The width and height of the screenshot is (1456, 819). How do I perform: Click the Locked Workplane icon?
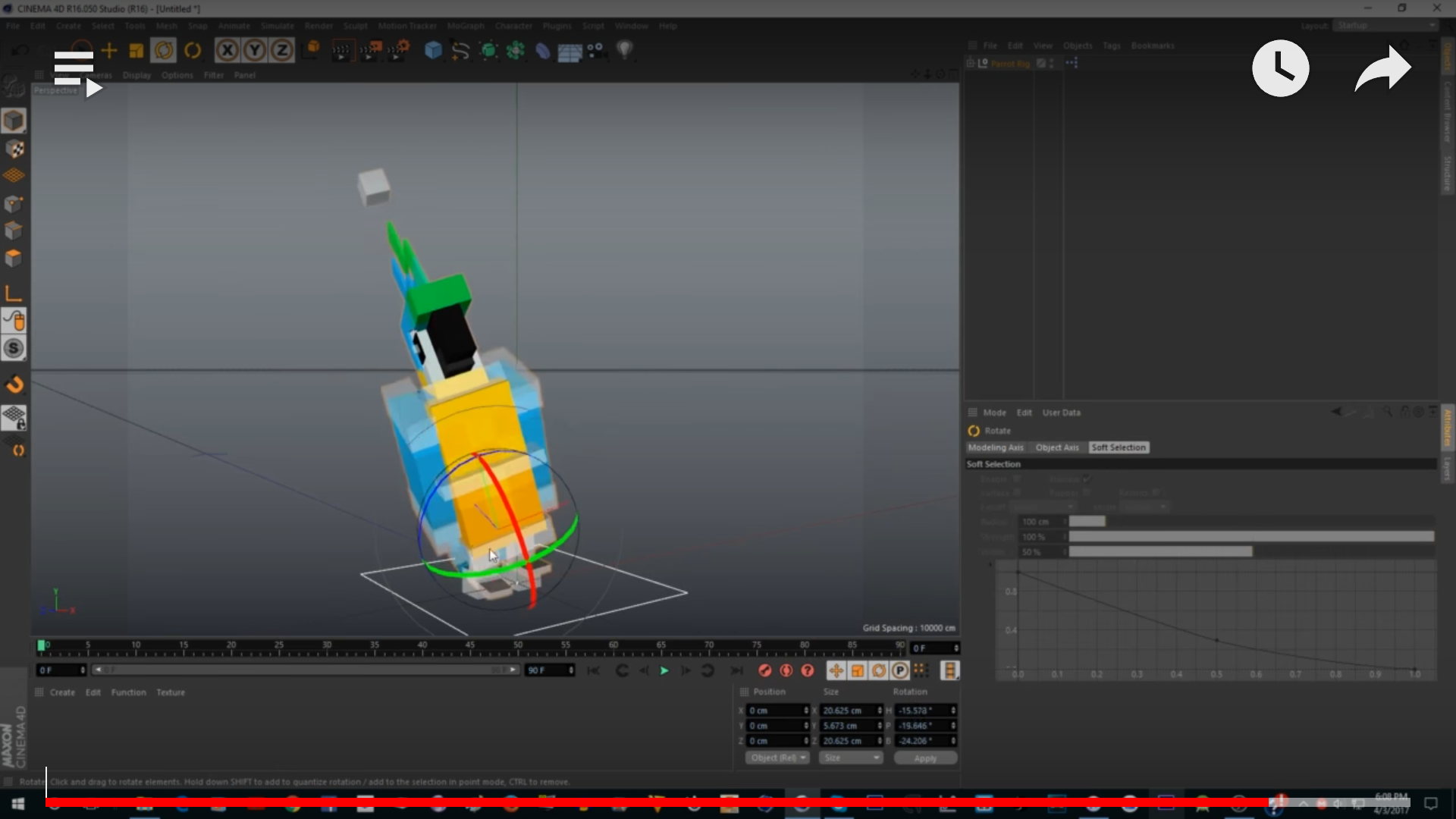pyautogui.click(x=14, y=417)
